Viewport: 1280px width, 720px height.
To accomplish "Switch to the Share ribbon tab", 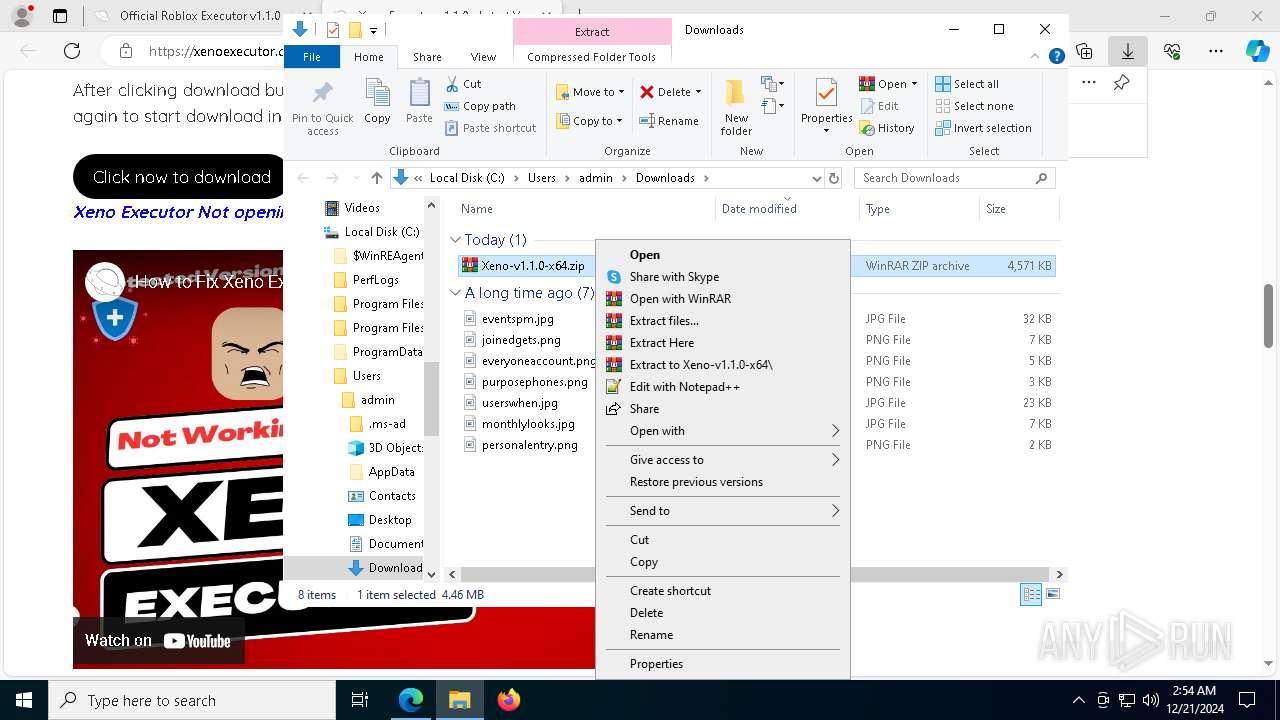I will coord(427,57).
